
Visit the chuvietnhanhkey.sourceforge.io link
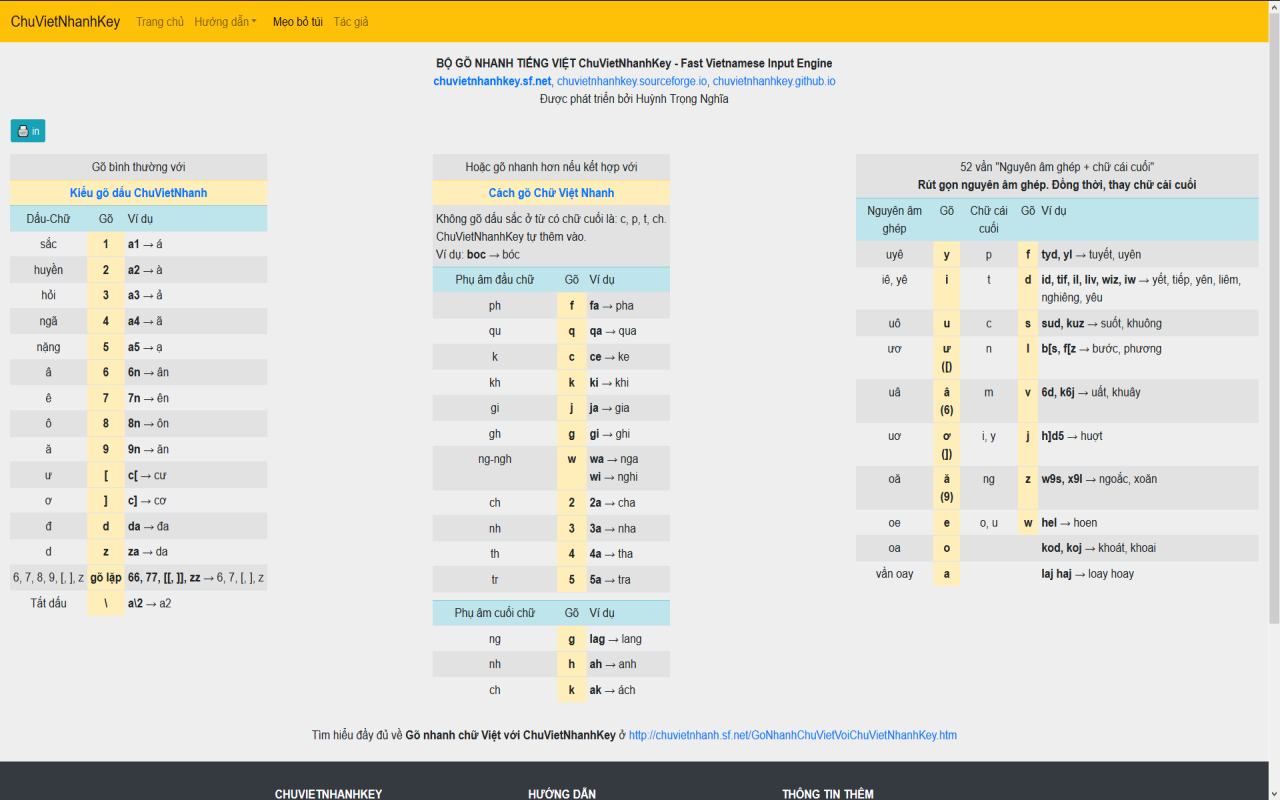click(632, 81)
